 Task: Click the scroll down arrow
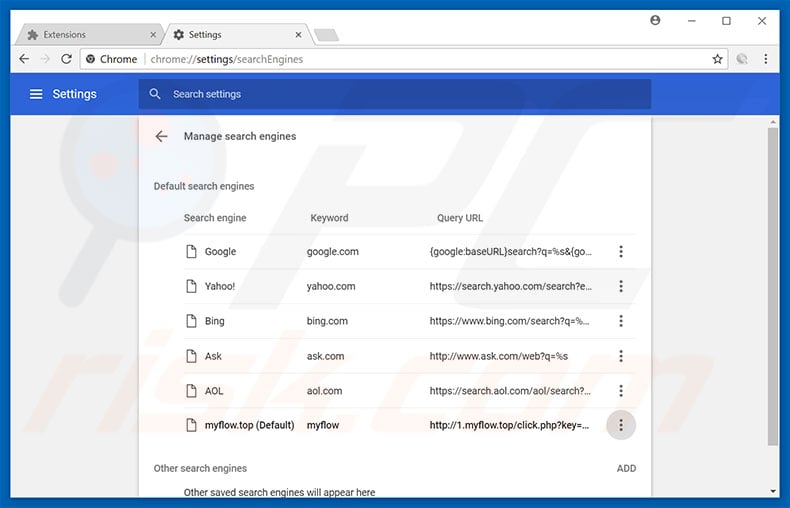(x=773, y=491)
